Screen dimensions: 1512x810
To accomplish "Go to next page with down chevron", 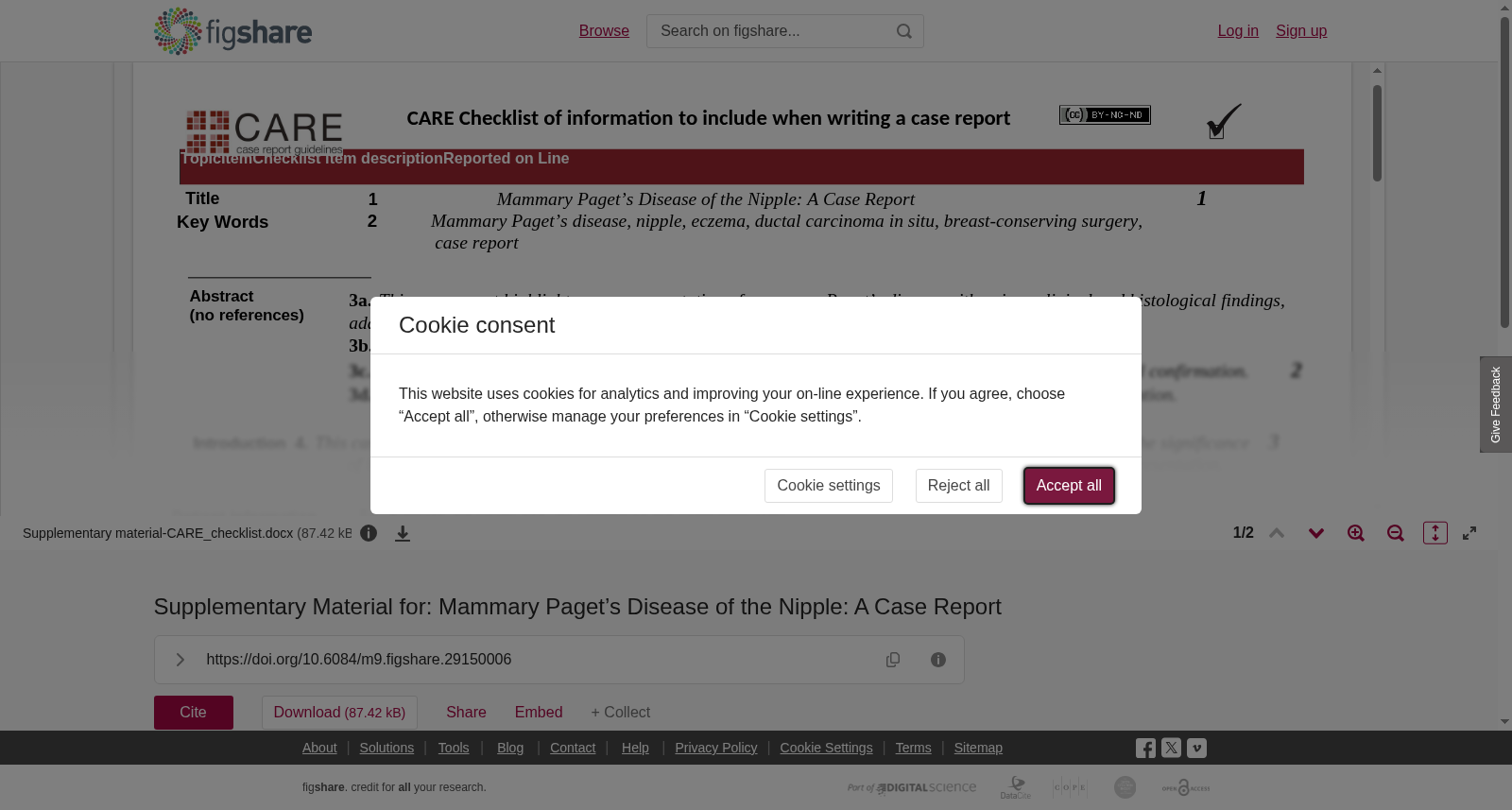I will tap(1316, 533).
